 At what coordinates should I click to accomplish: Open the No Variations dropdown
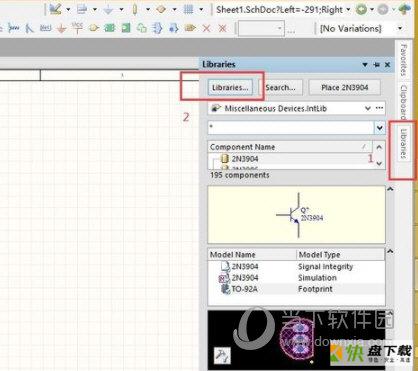coord(400,28)
